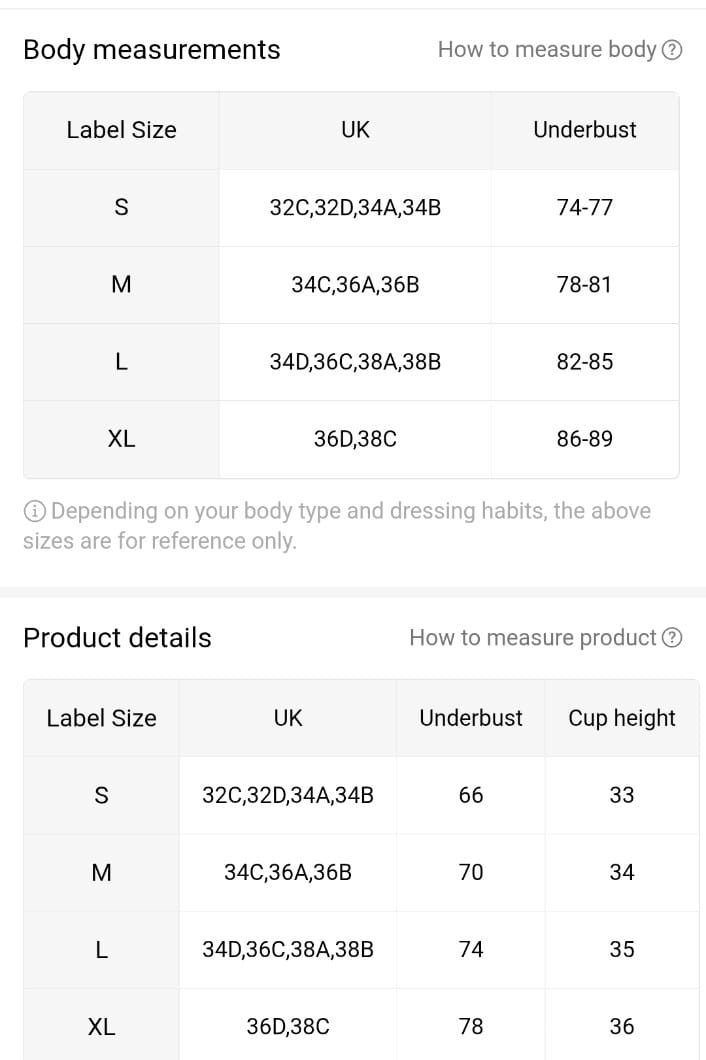The height and width of the screenshot is (1060, 706).
Task: Open the How to measure body link
Action: [559, 49]
